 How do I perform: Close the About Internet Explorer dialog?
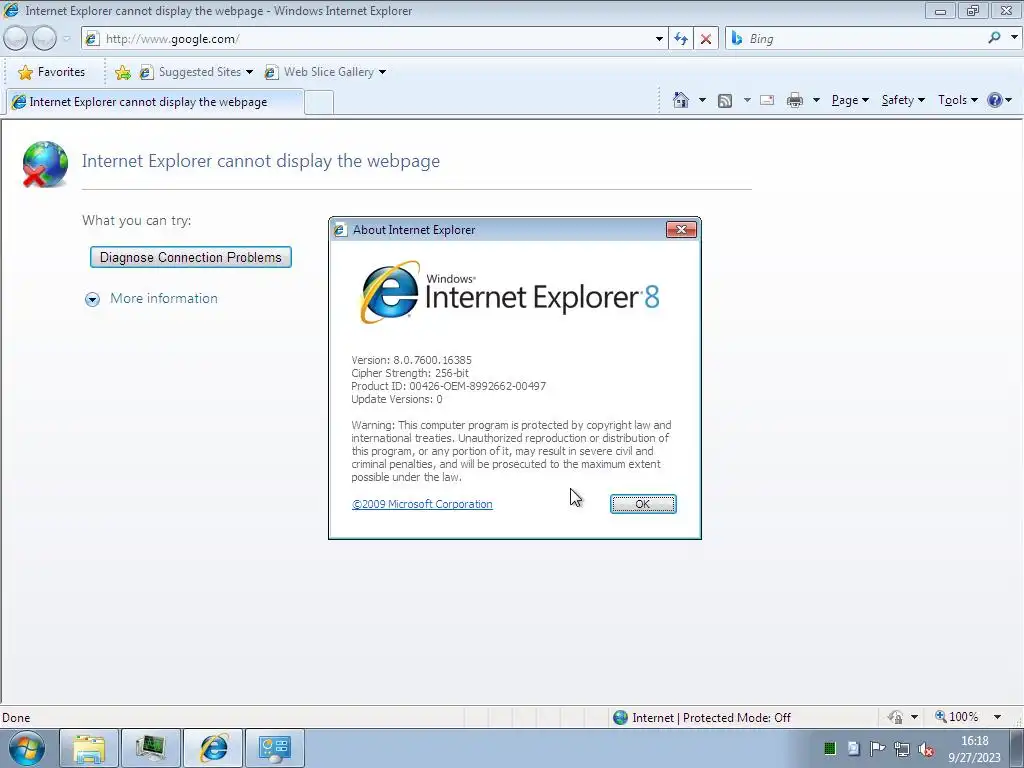(681, 229)
